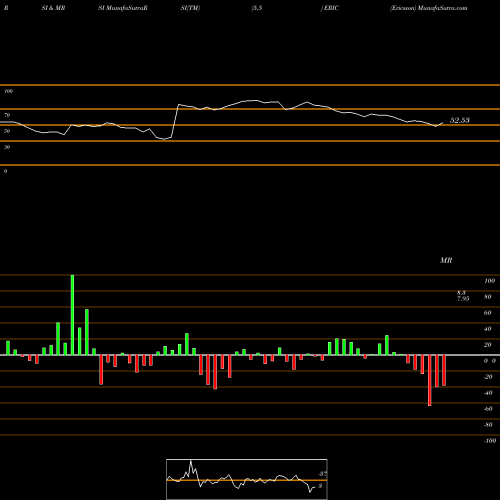Click the 'SI MunafaSutraR' header text

(x=123, y=8)
